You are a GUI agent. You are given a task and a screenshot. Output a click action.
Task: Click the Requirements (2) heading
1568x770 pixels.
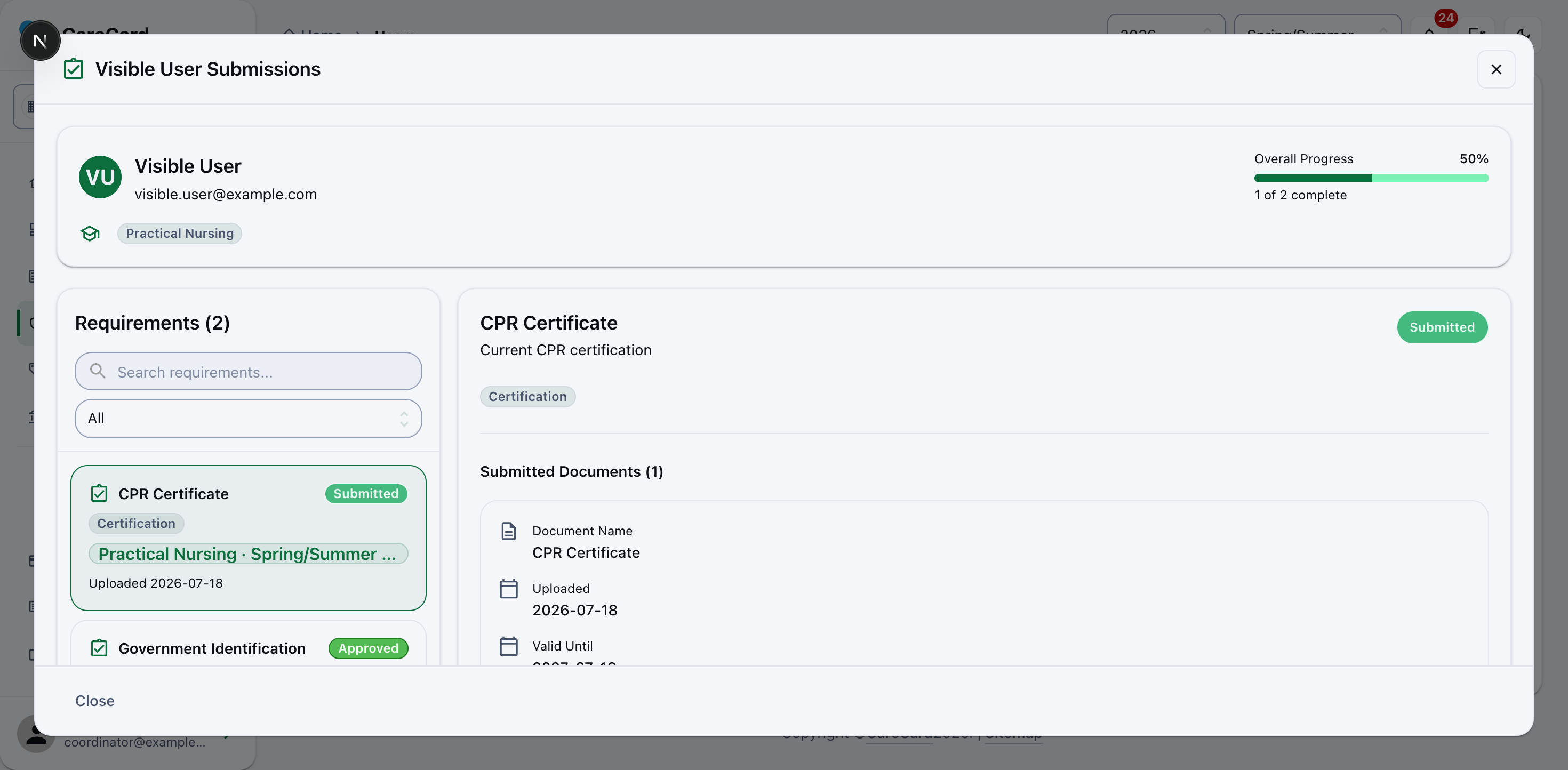152,323
